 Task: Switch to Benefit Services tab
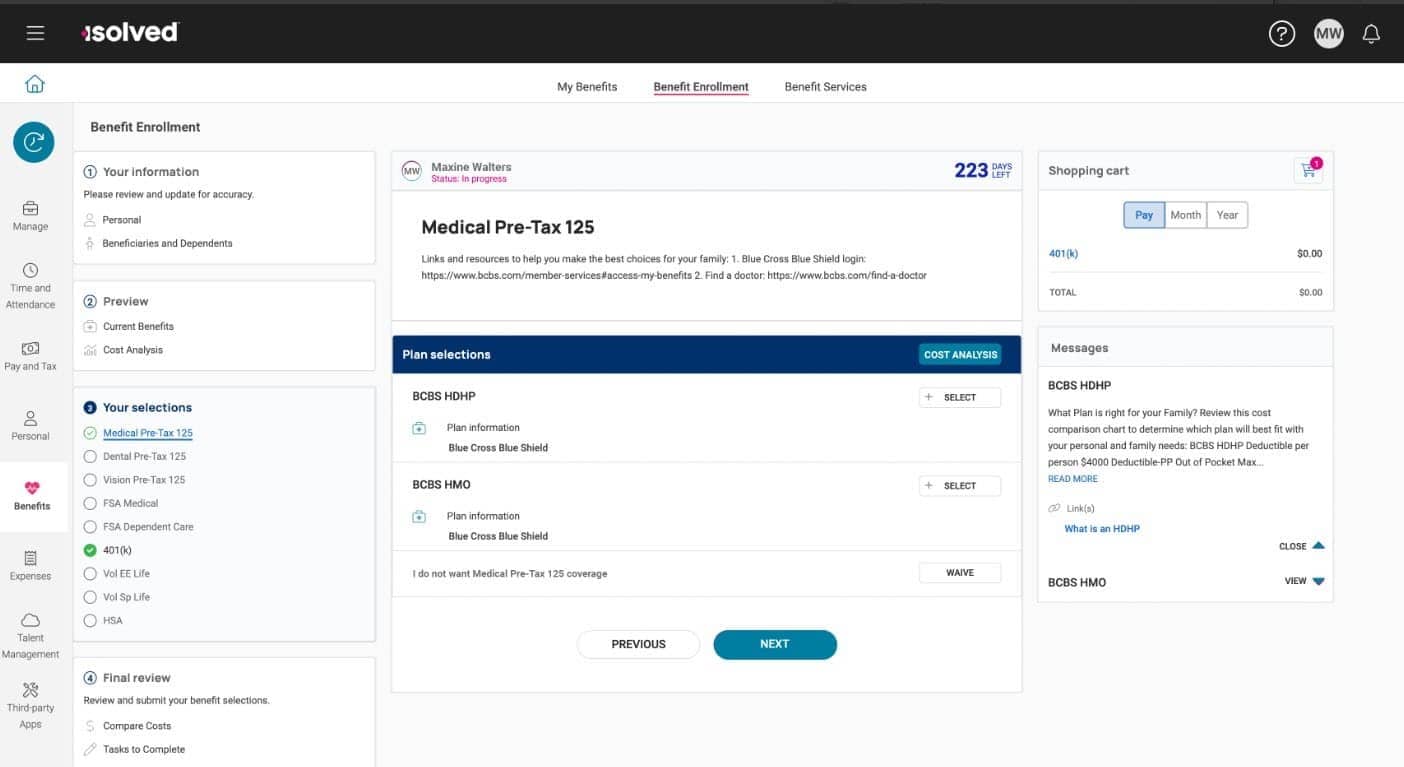[825, 87]
